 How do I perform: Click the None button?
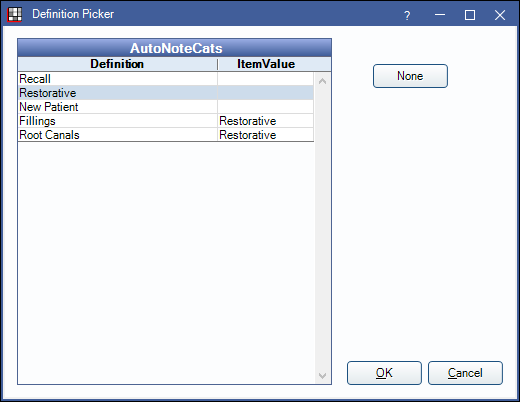pos(410,76)
